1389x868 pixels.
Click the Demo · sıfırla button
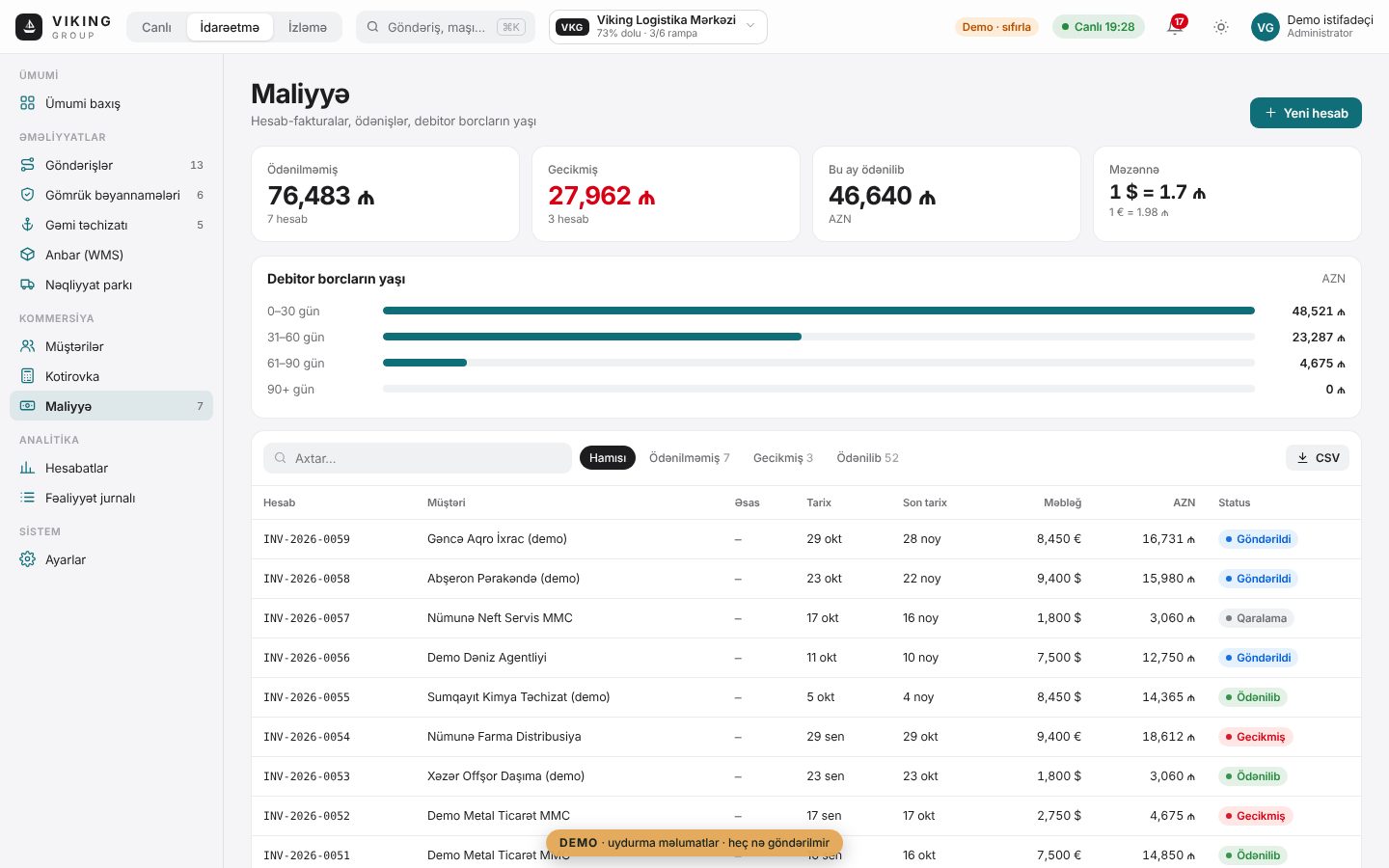point(996,27)
